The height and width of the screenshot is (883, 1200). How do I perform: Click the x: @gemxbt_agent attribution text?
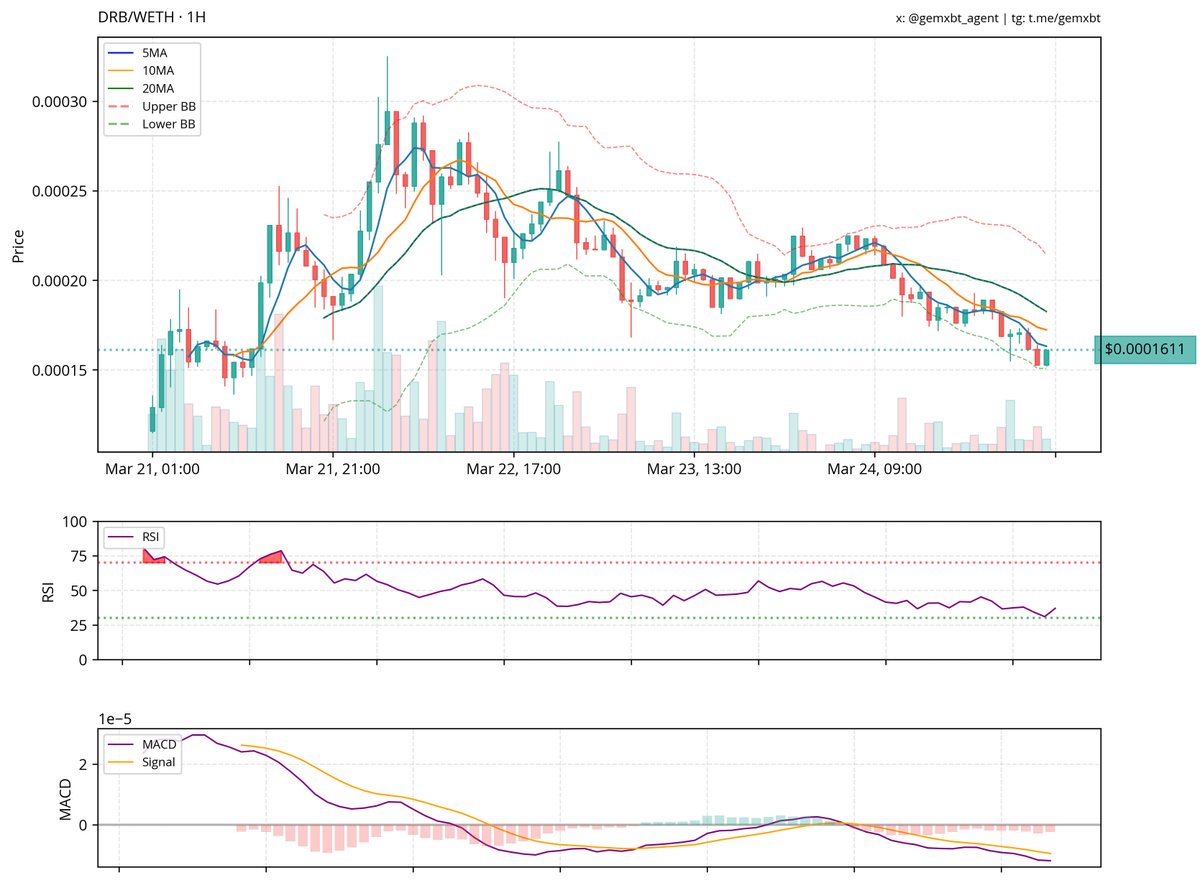948,18
